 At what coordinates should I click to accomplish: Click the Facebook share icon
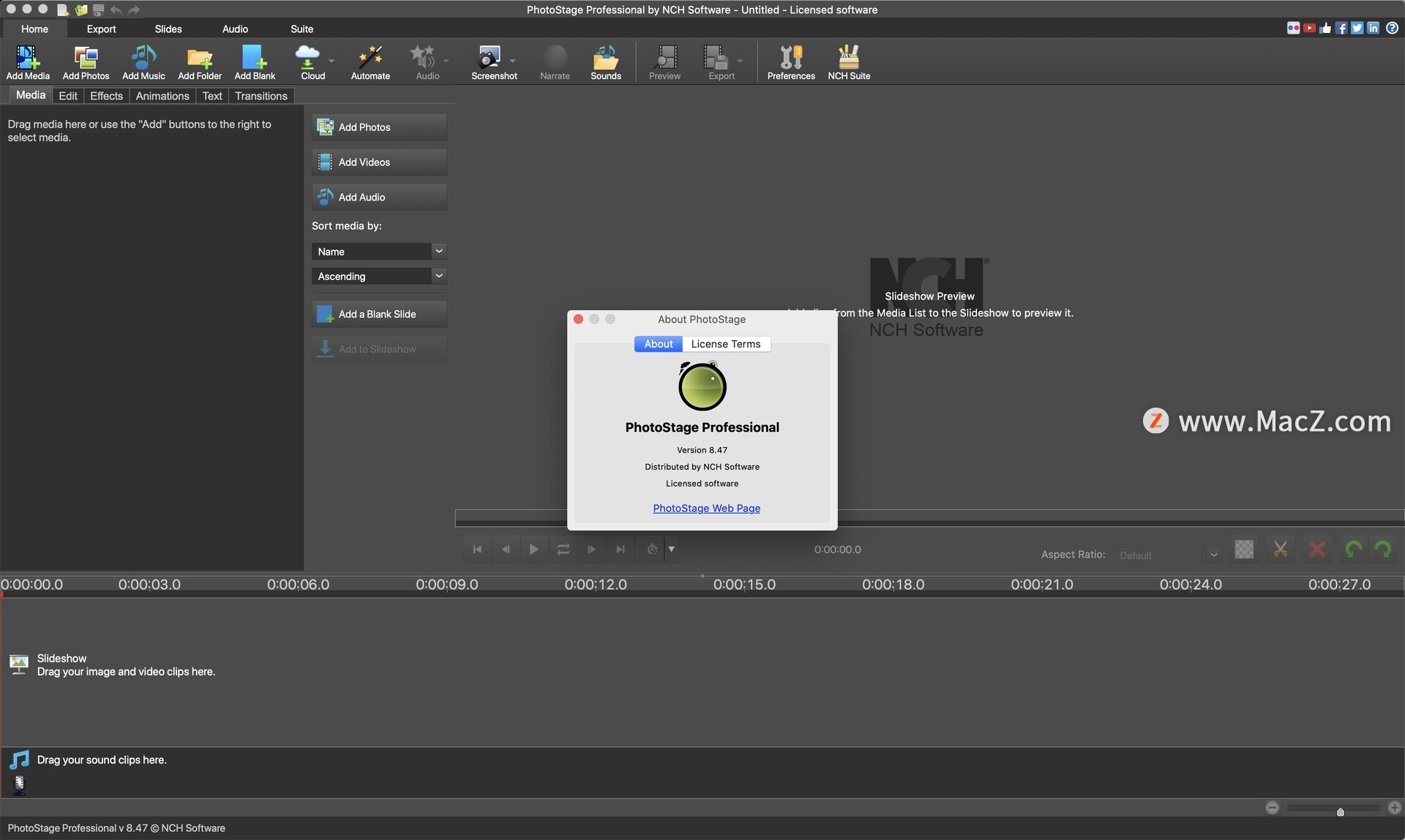(1341, 29)
